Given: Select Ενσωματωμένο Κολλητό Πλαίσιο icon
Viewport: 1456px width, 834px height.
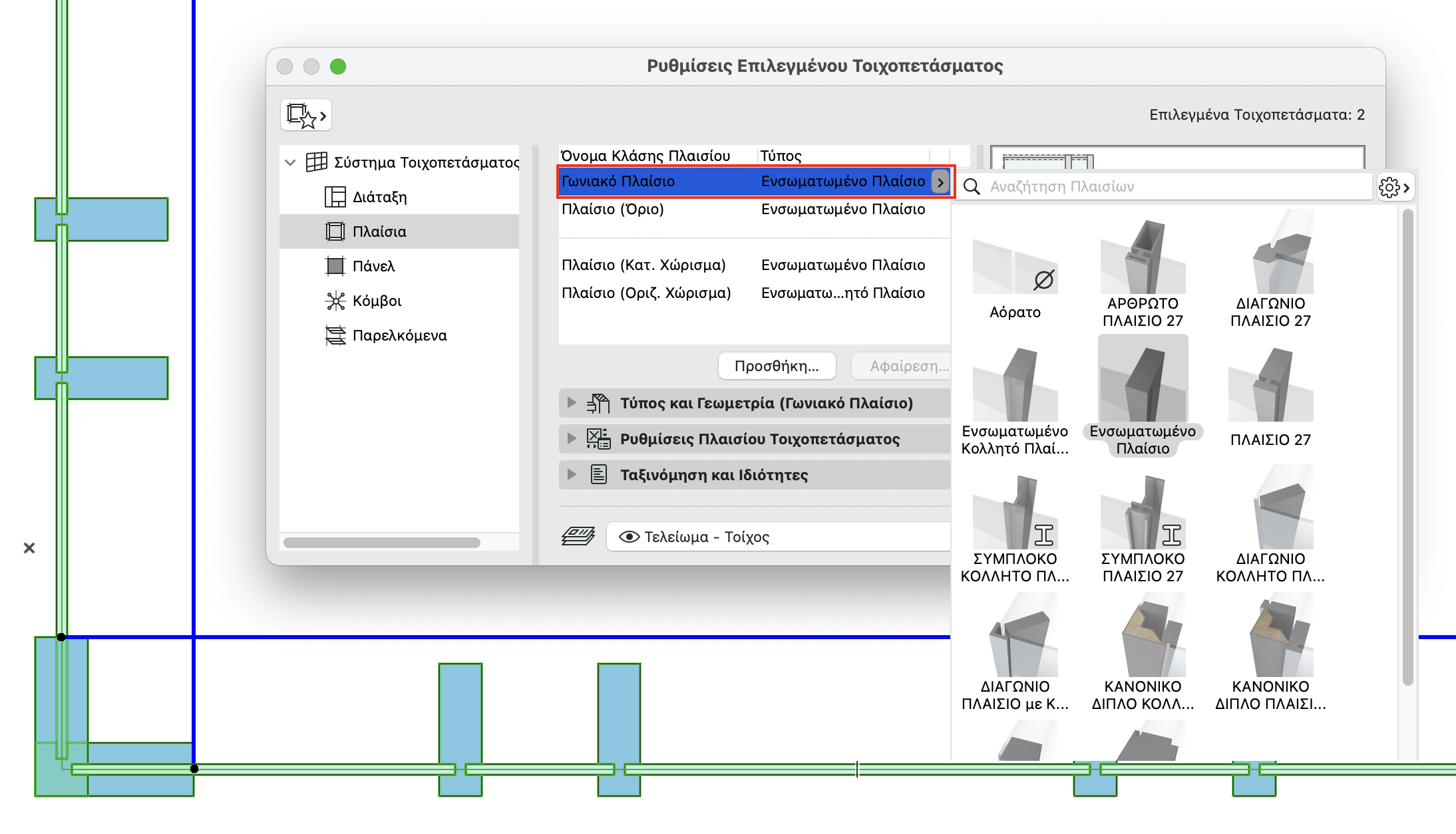Looking at the screenshot, I should click(1014, 386).
